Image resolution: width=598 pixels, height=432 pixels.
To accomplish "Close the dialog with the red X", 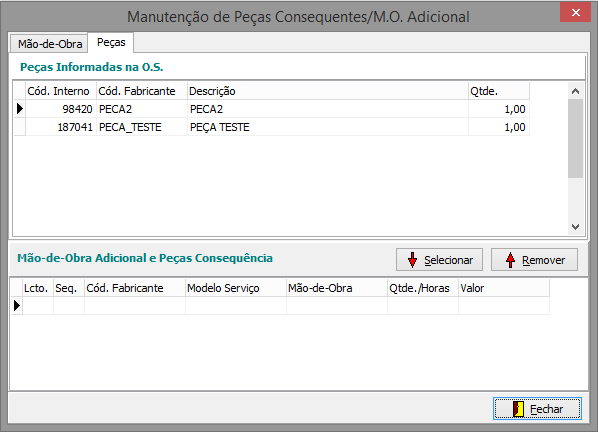I will click(x=575, y=13).
